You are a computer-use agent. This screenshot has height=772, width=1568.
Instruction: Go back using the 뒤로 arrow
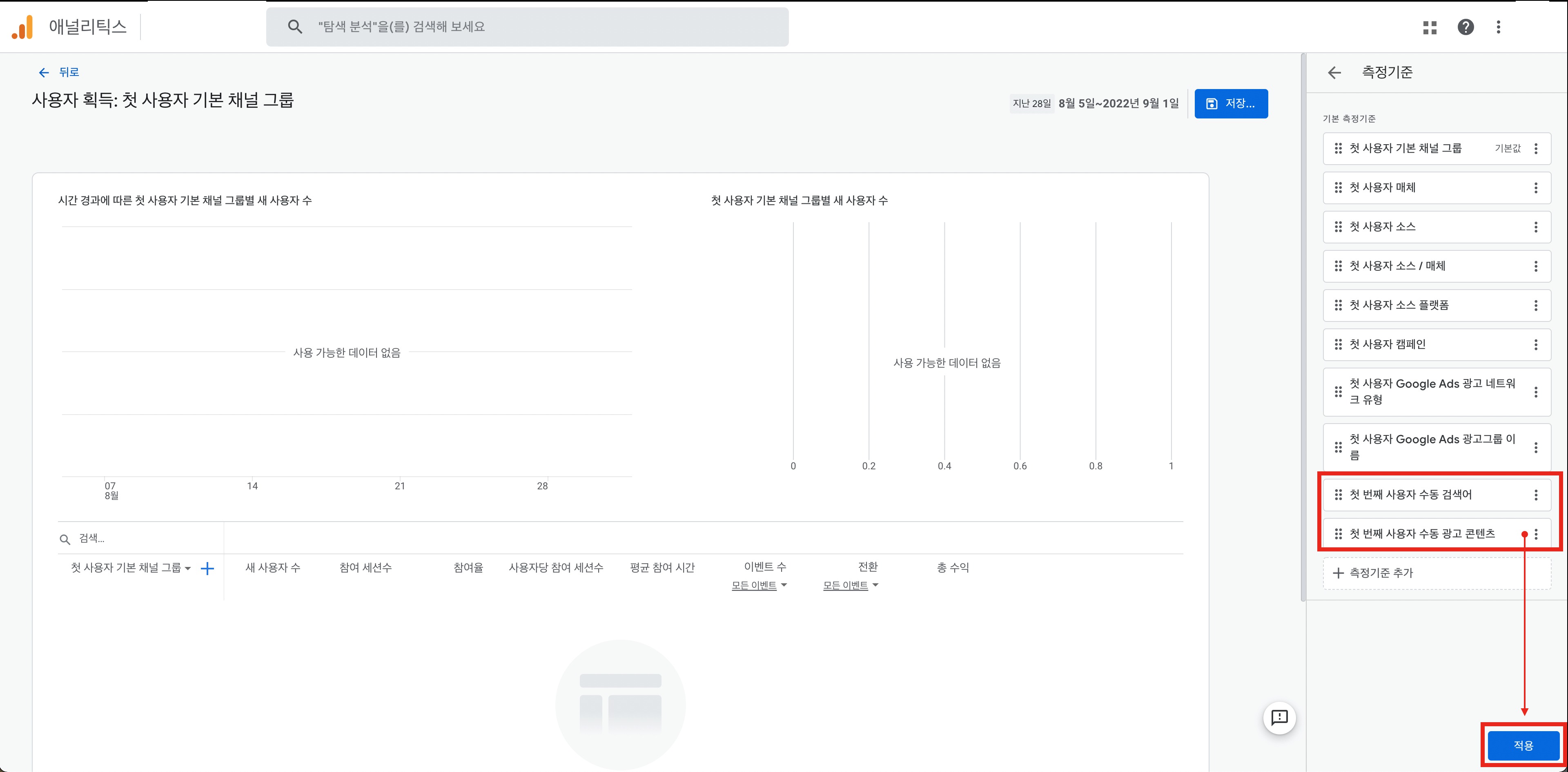click(43, 72)
